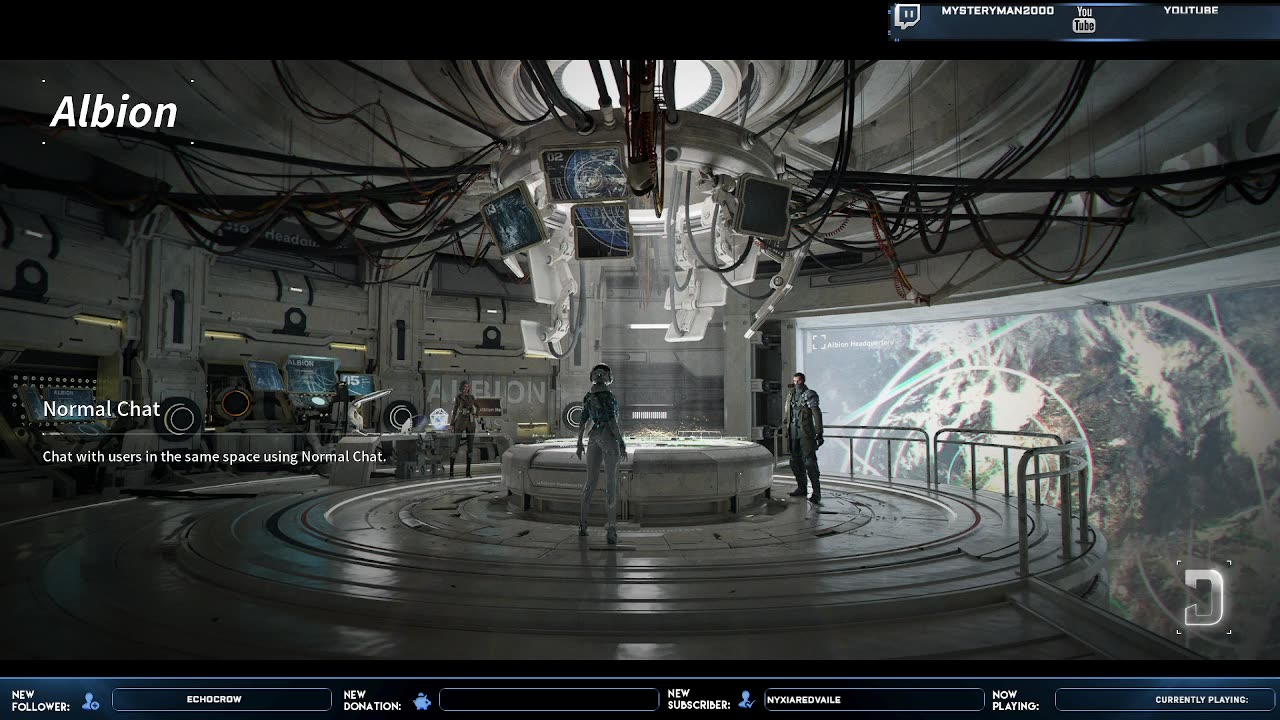Click the YOUTUBE channel label
This screenshot has height=720, width=1280.
pyautogui.click(x=1190, y=11)
